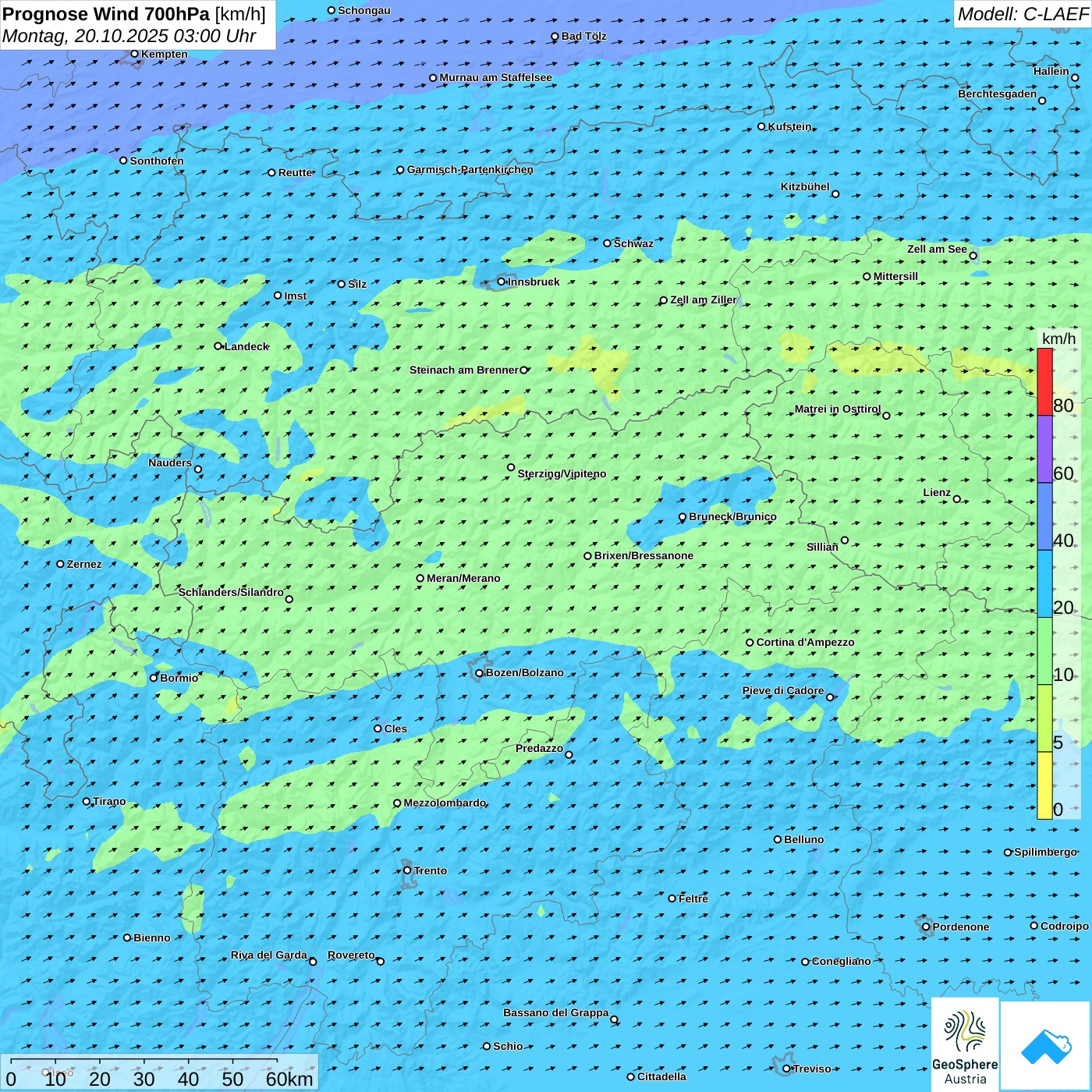Click the GeoSphere Austria logo

[x=965, y=1045]
